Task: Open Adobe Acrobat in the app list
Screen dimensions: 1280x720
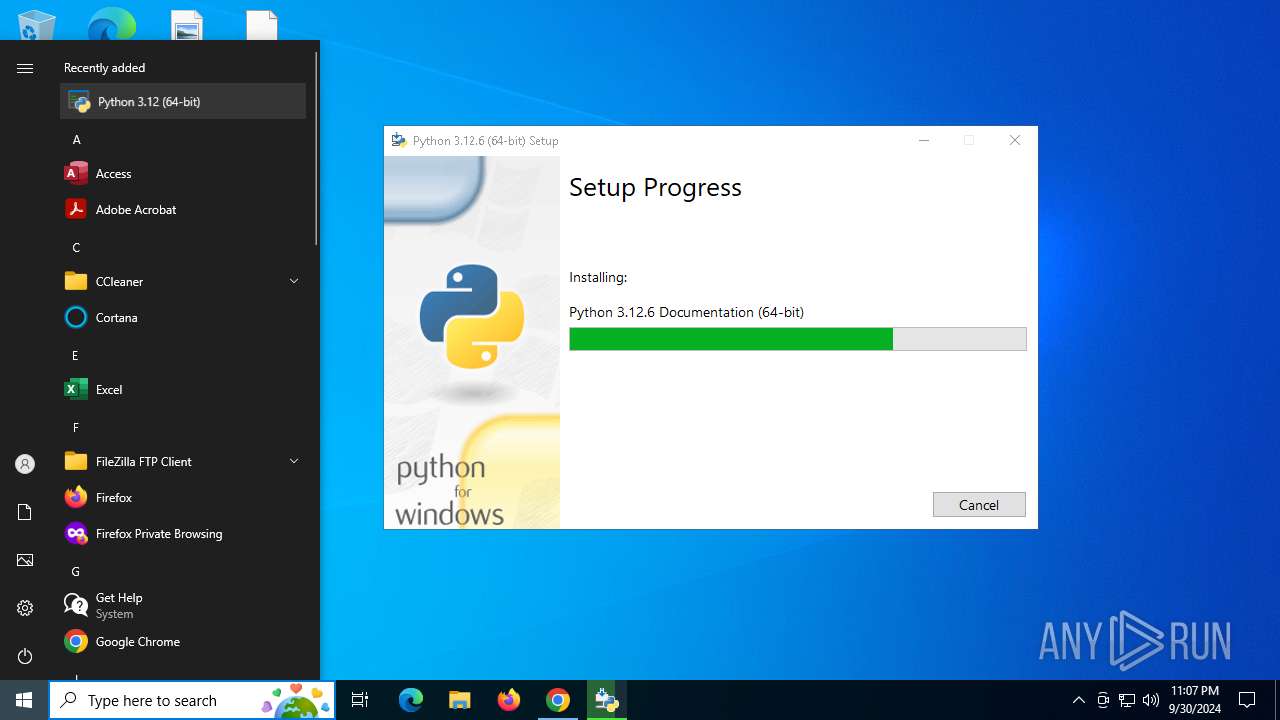Action: (x=183, y=209)
